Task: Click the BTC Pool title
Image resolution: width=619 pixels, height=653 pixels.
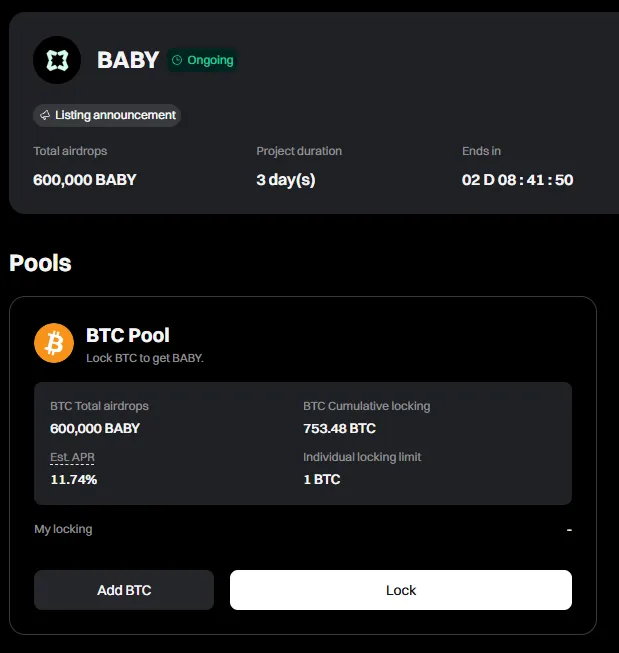Action: pyautogui.click(x=128, y=335)
